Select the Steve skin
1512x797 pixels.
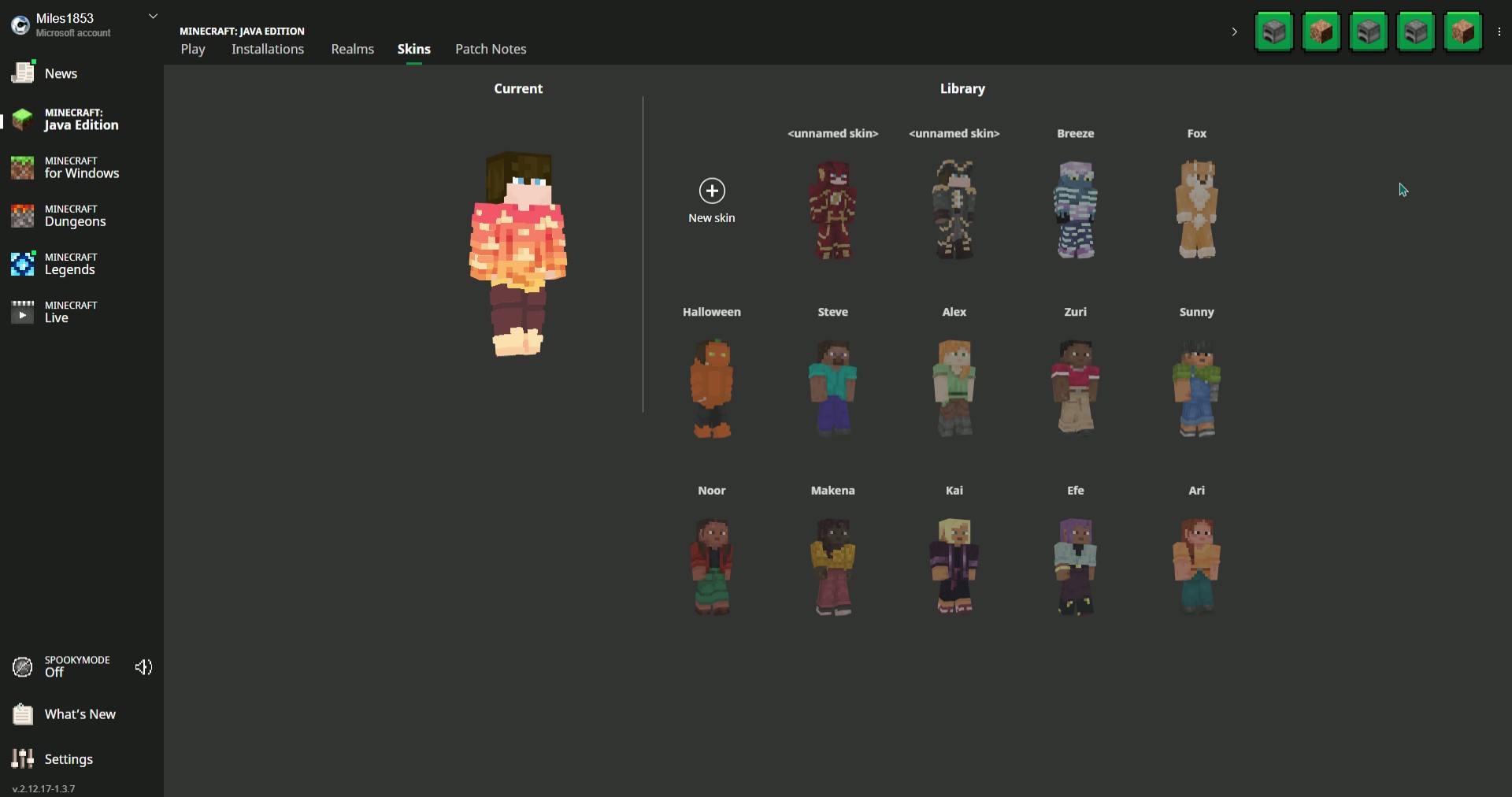(x=832, y=387)
